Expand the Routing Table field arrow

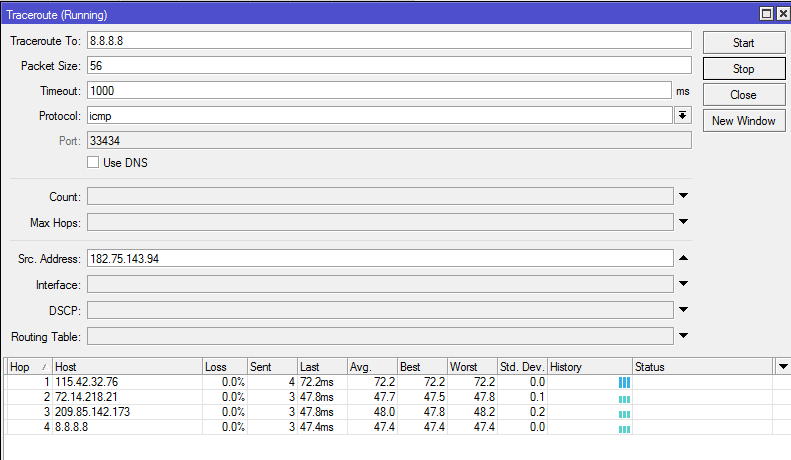click(x=684, y=336)
